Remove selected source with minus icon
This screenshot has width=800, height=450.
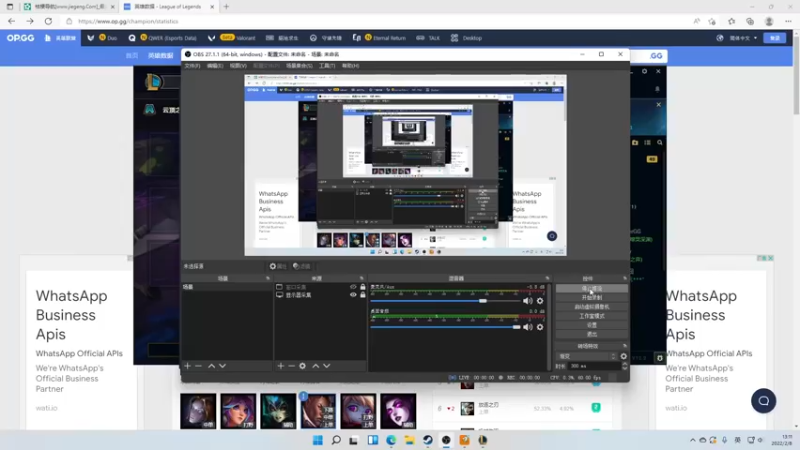[x=291, y=366]
